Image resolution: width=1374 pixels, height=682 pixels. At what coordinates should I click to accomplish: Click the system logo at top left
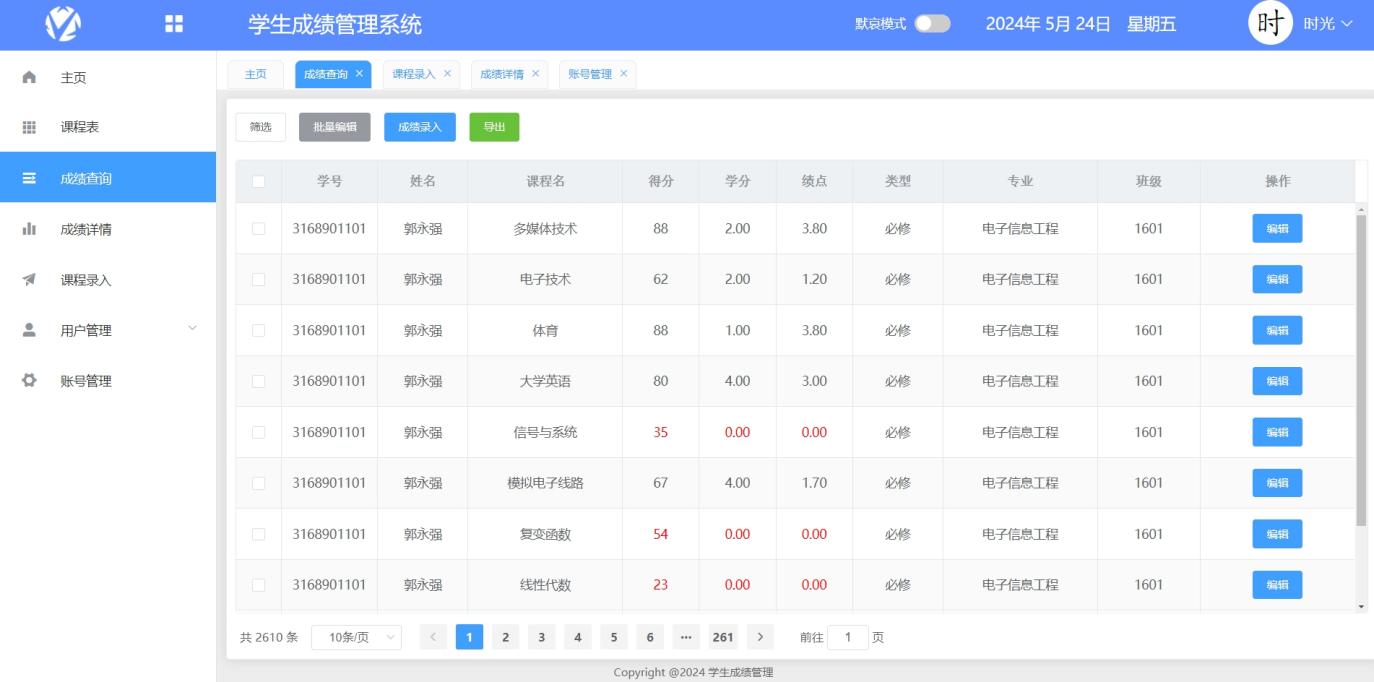pyautogui.click(x=64, y=23)
